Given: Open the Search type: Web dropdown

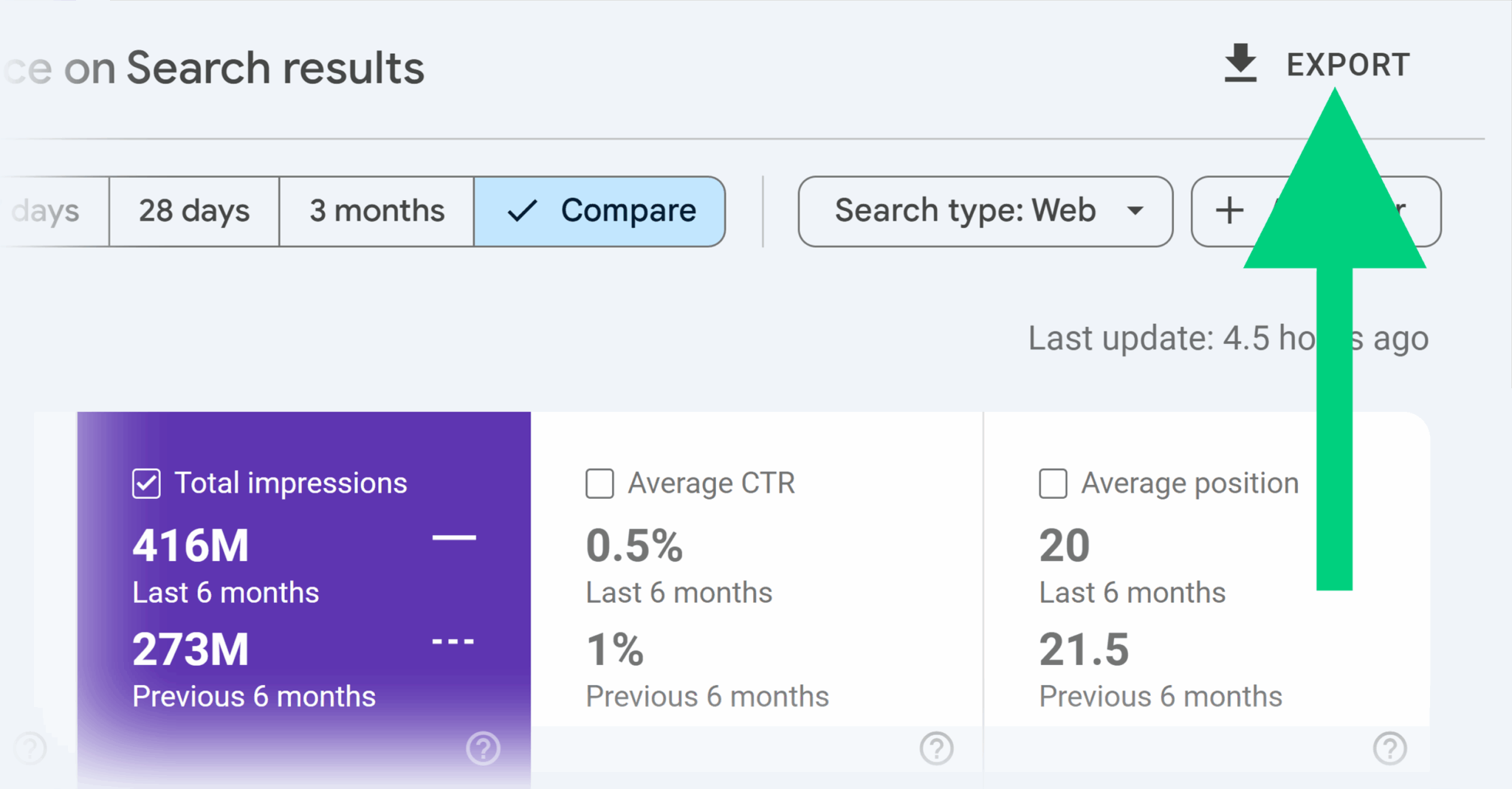Looking at the screenshot, I should [x=985, y=211].
